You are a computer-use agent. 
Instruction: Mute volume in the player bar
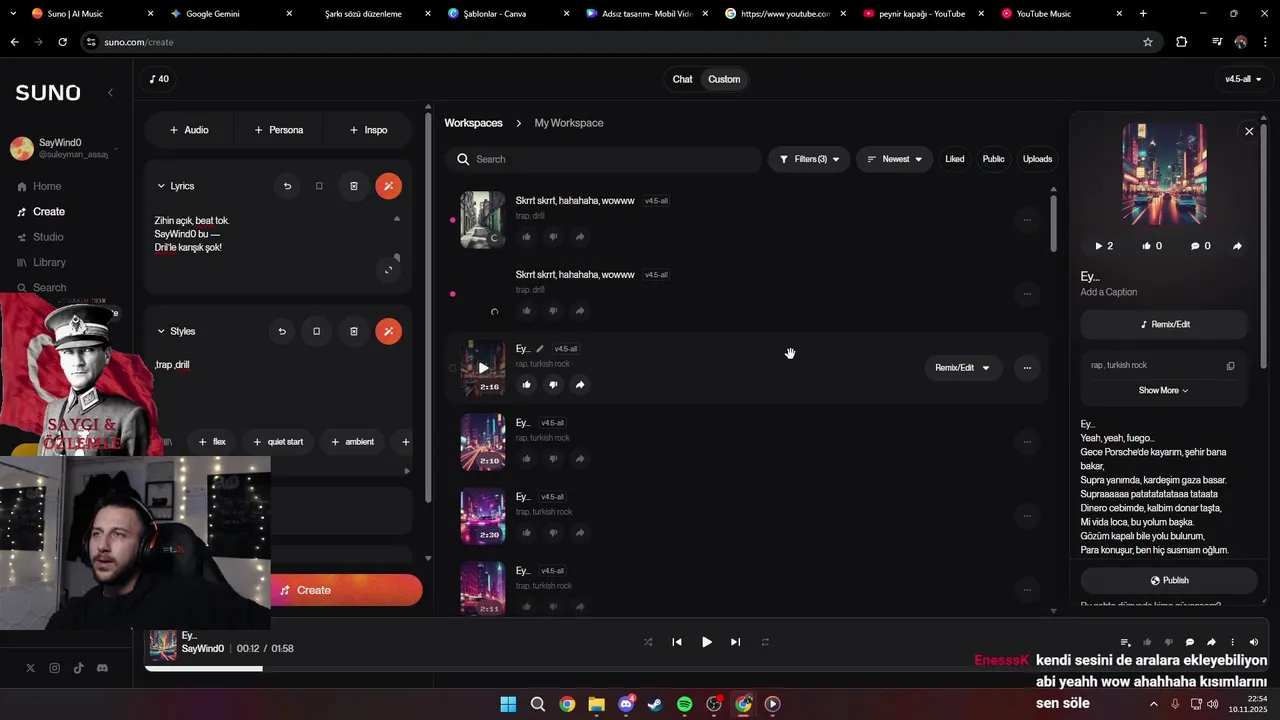click(1254, 642)
